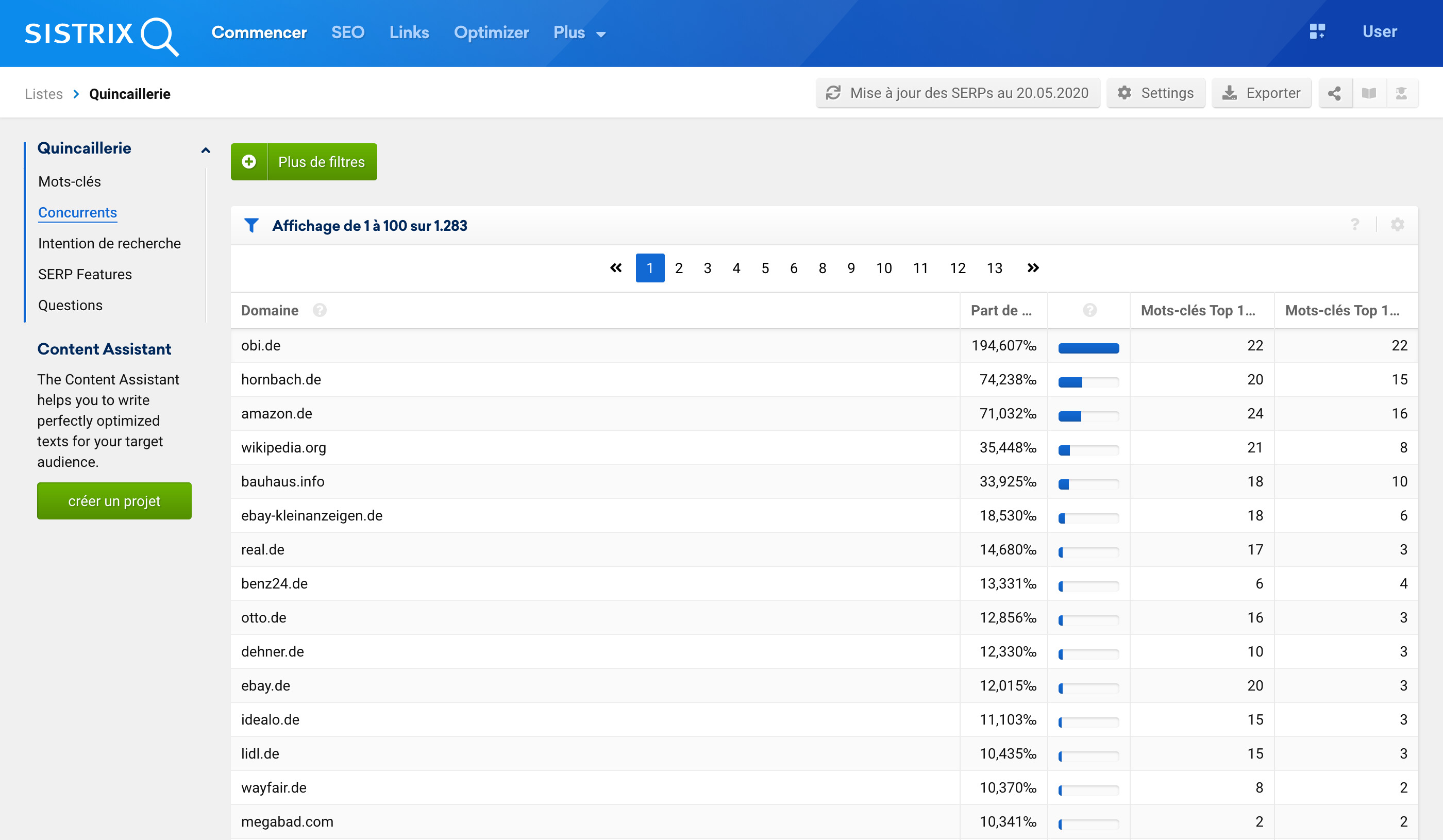Go to pagination page 1

coord(650,268)
